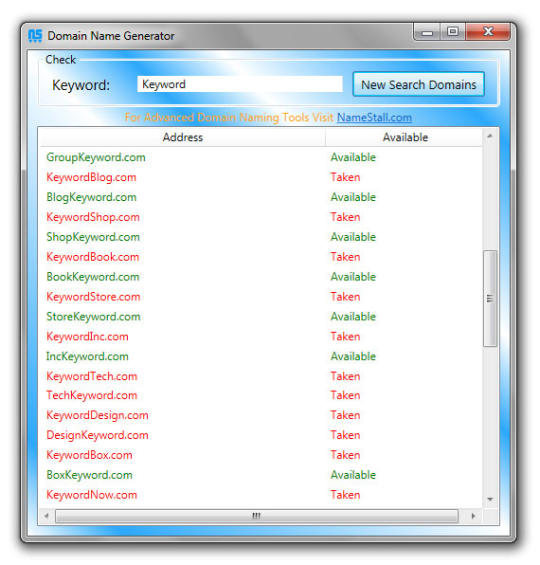This screenshot has width=540, height=565.
Task: Click the New Search Domains button
Action: [x=418, y=85]
